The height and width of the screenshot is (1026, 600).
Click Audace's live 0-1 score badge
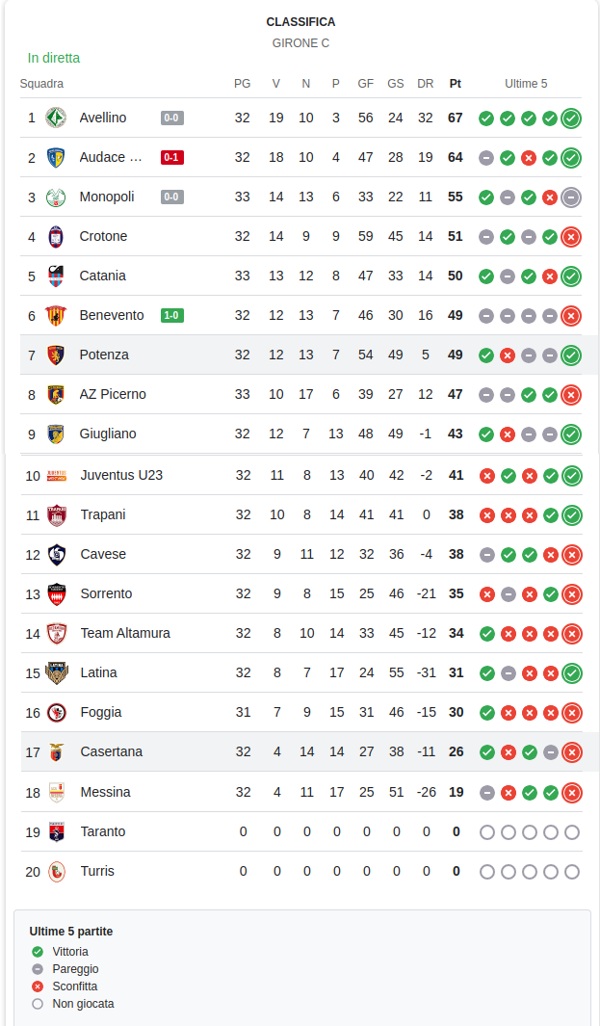[172, 158]
